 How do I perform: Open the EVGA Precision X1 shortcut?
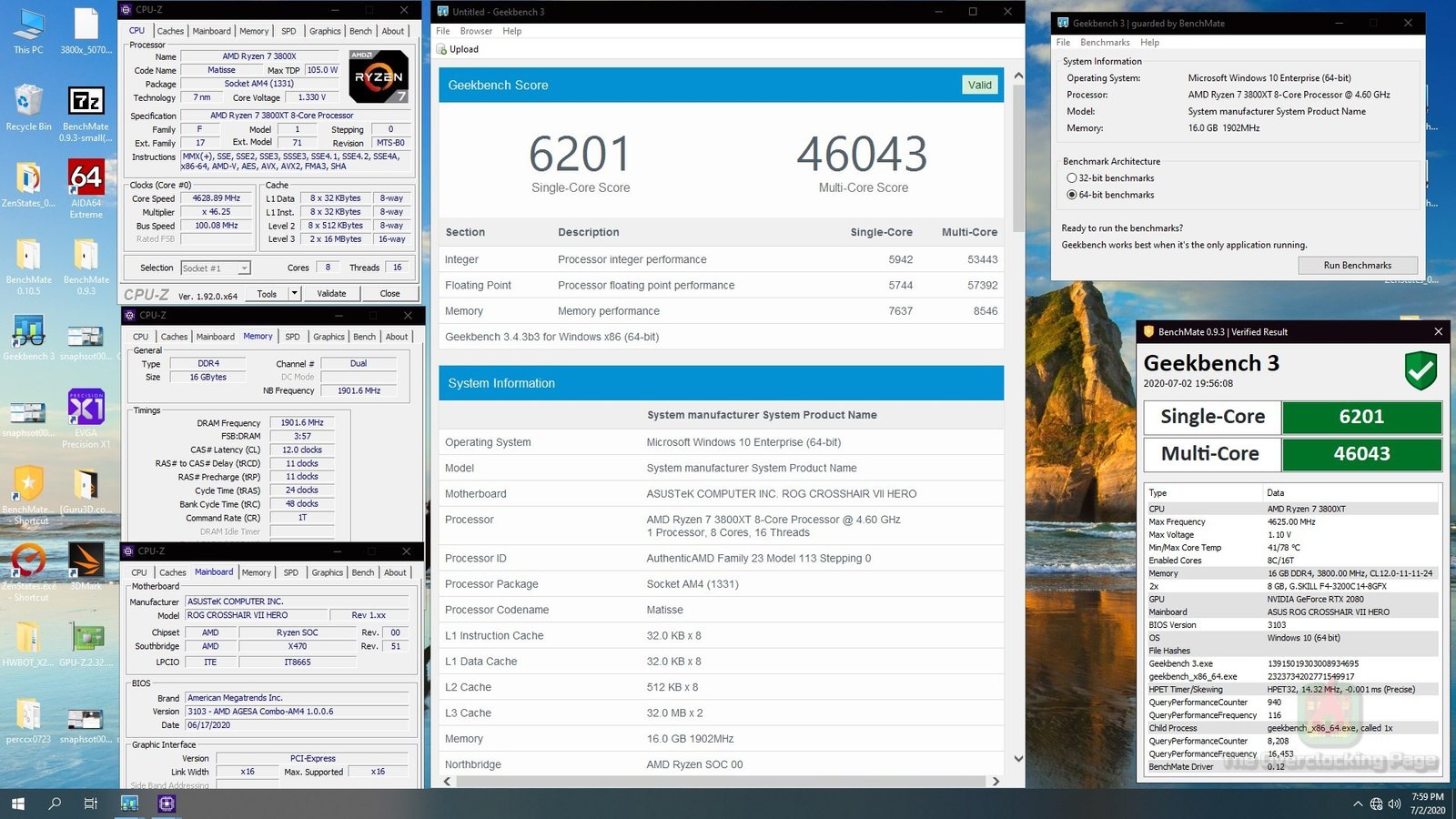click(86, 410)
